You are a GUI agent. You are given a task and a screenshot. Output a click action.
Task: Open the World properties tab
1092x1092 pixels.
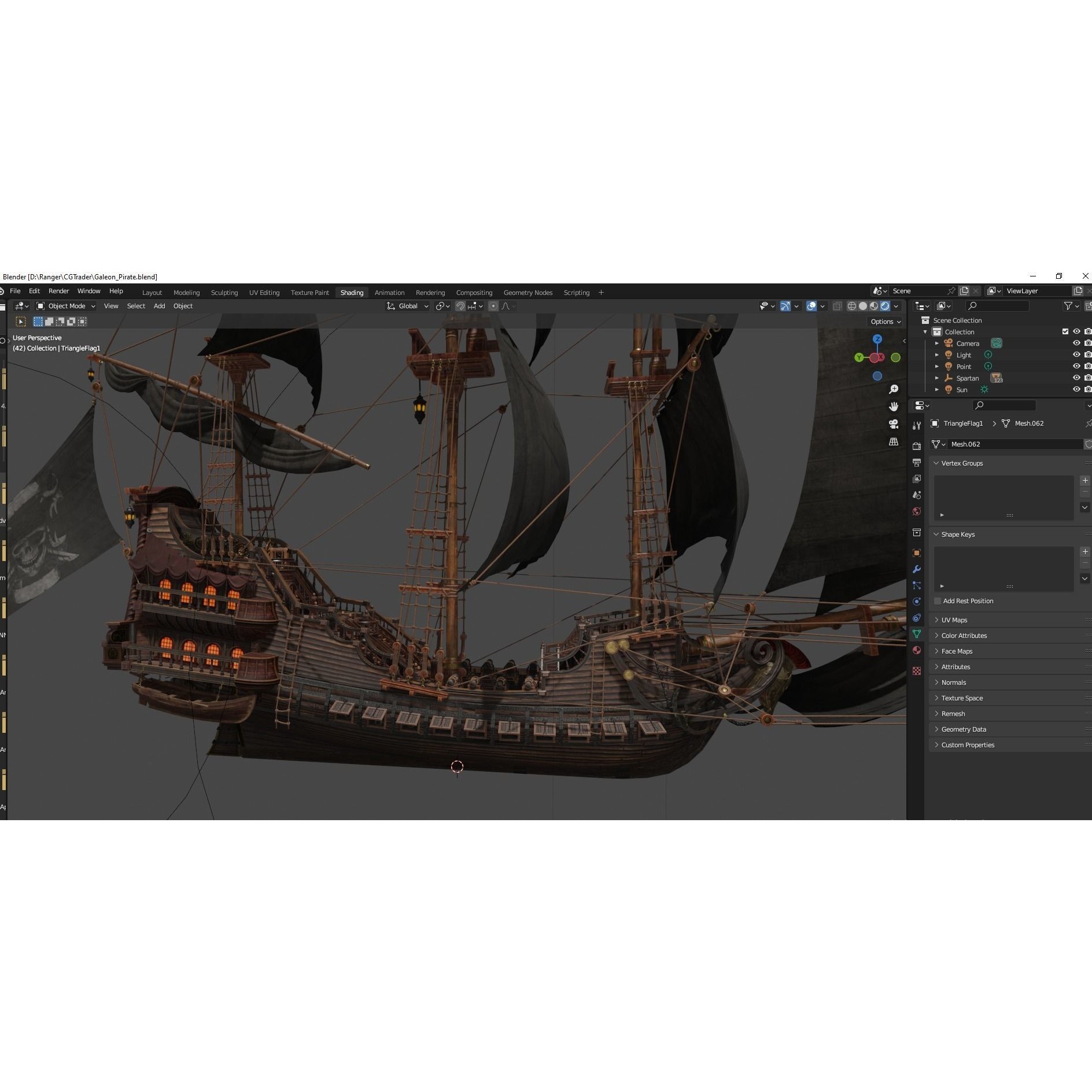pos(917,508)
